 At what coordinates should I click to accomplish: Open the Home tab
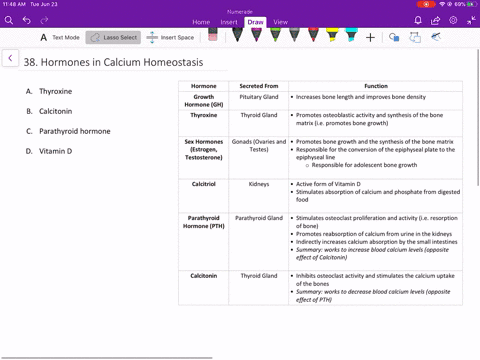pos(201,22)
